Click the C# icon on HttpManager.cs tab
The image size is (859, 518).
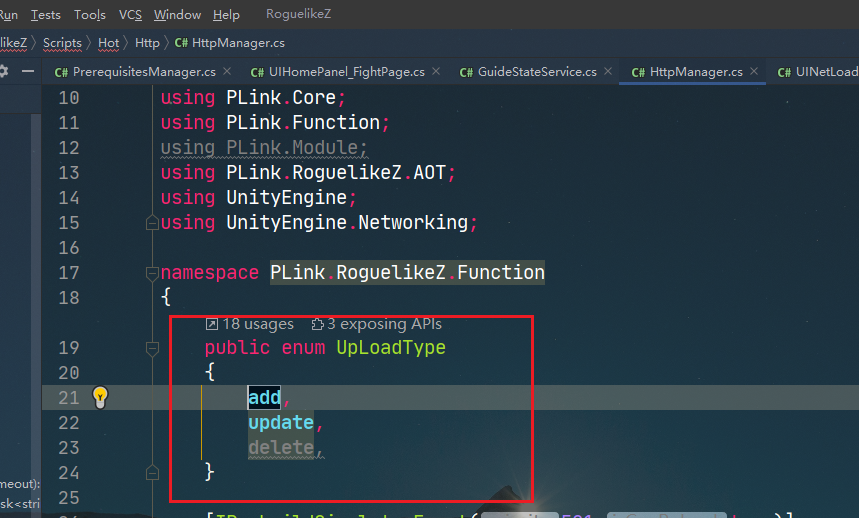click(636, 72)
